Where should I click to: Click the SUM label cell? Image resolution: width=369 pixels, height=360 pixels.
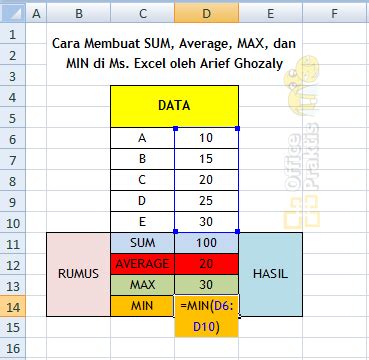point(142,243)
